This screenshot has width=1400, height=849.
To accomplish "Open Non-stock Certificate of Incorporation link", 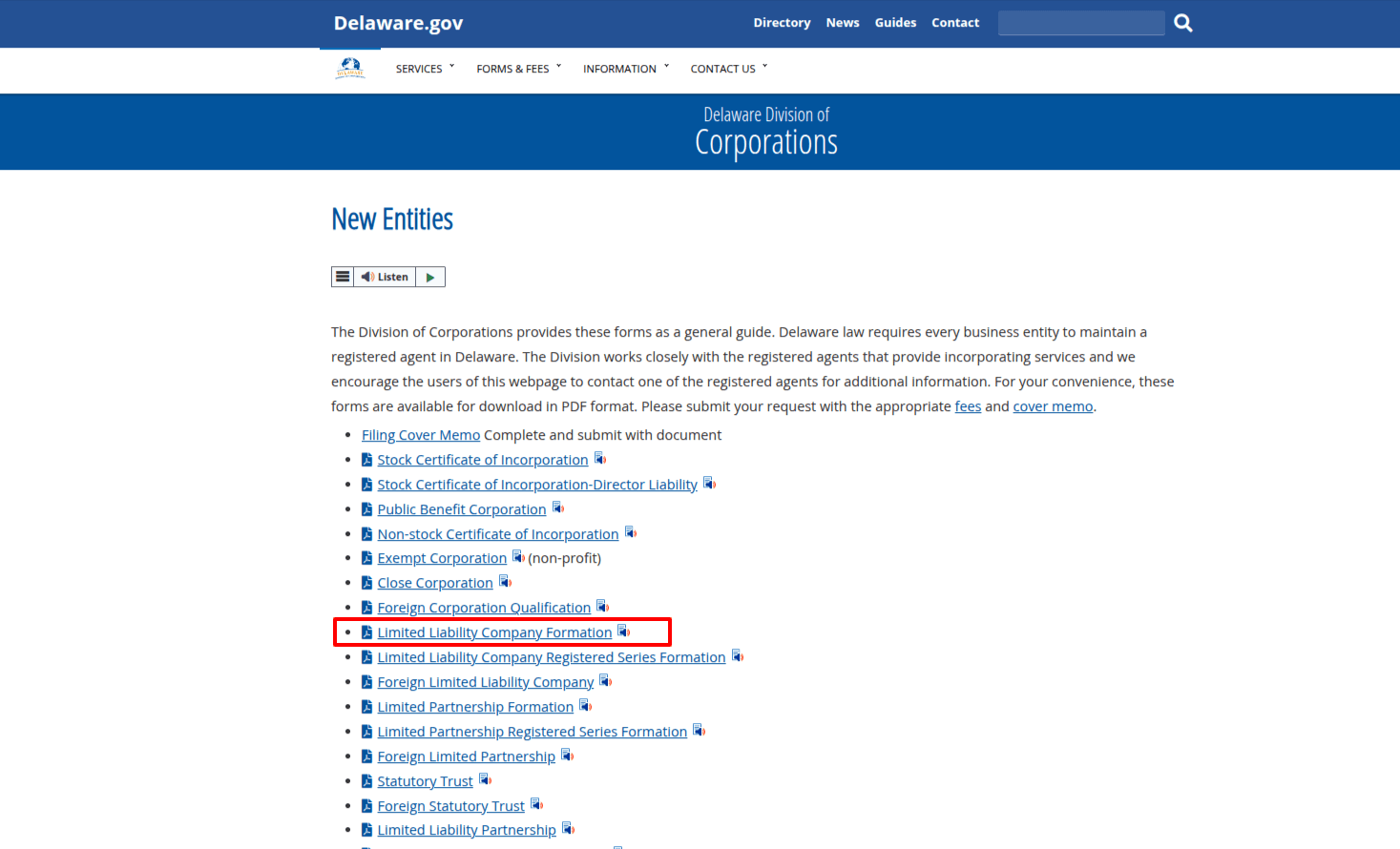I will click(498, 534).
